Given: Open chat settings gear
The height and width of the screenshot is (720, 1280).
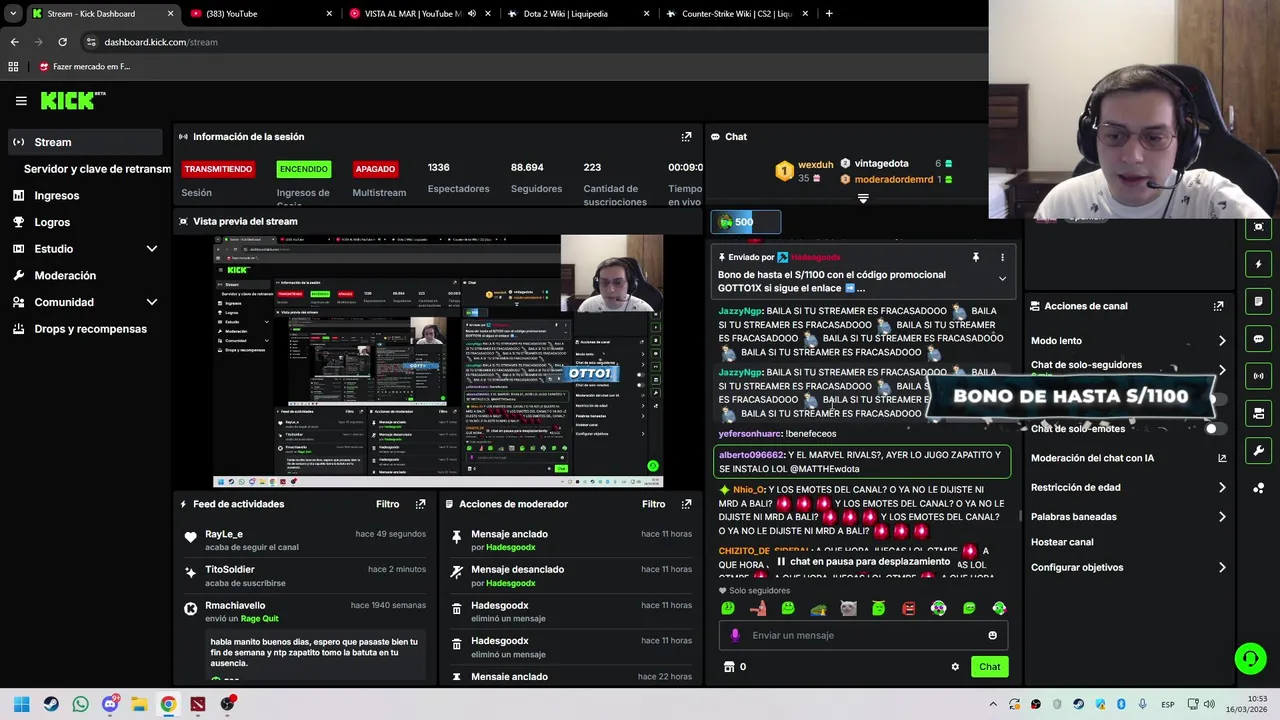Looking at the screenshot, I should tap(955, 667).
